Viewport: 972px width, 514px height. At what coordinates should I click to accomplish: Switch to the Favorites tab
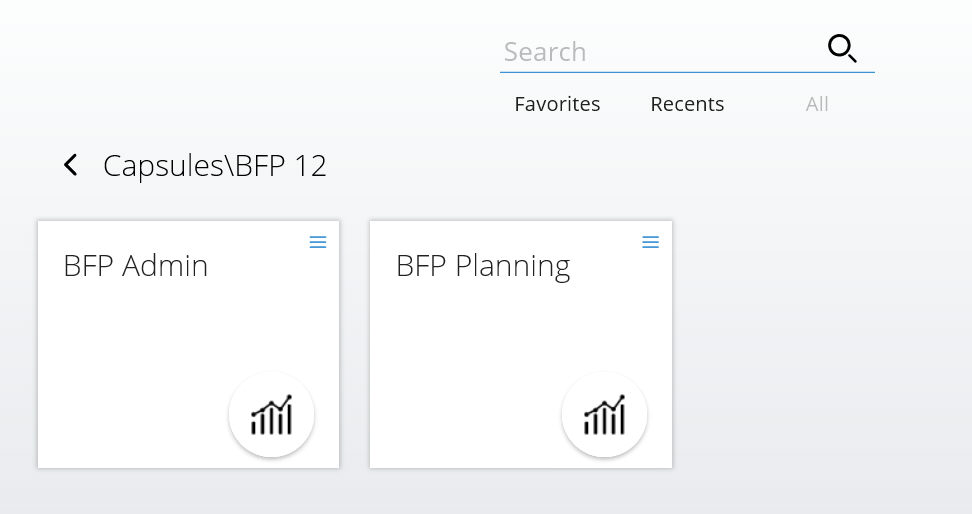coord(557,104)
